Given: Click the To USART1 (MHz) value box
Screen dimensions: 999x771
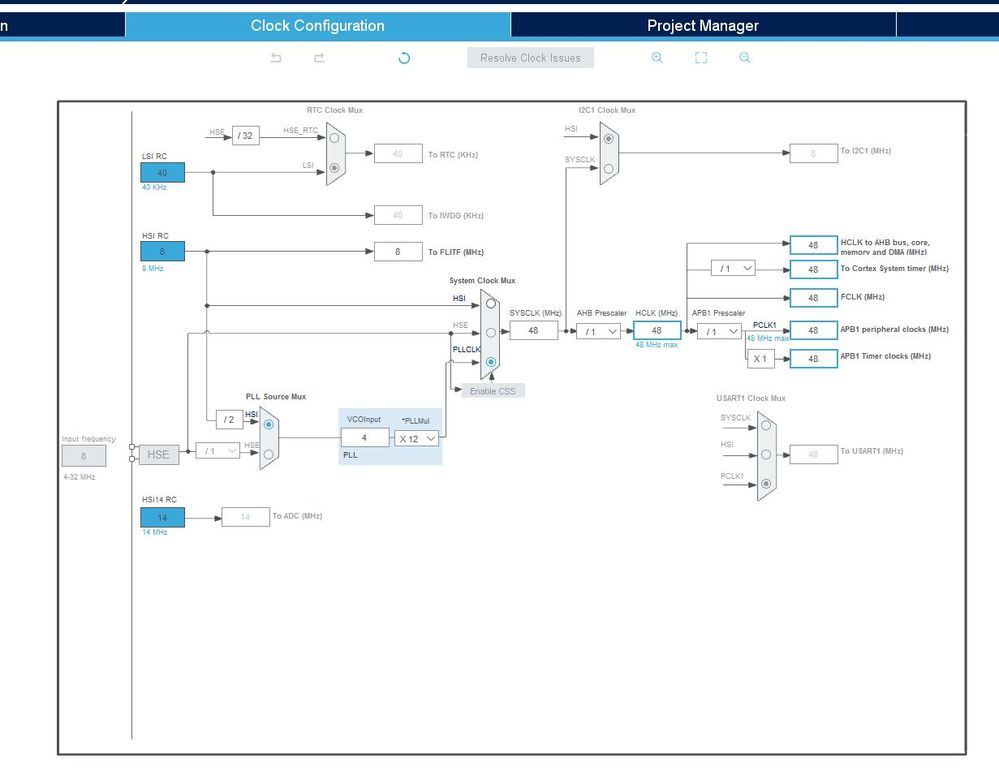Looking at the screenshot, I should click(814, 454).
